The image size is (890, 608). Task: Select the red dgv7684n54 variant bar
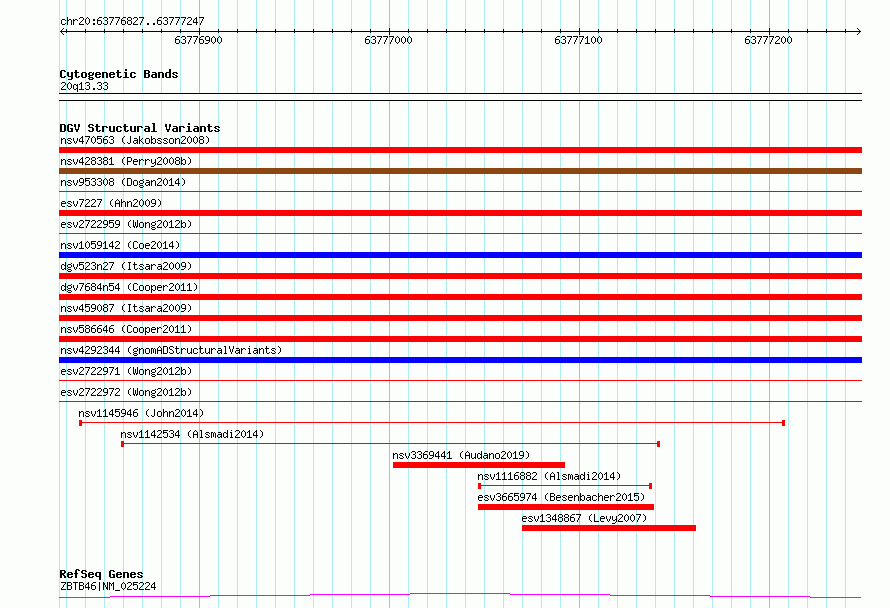[460, 297]
